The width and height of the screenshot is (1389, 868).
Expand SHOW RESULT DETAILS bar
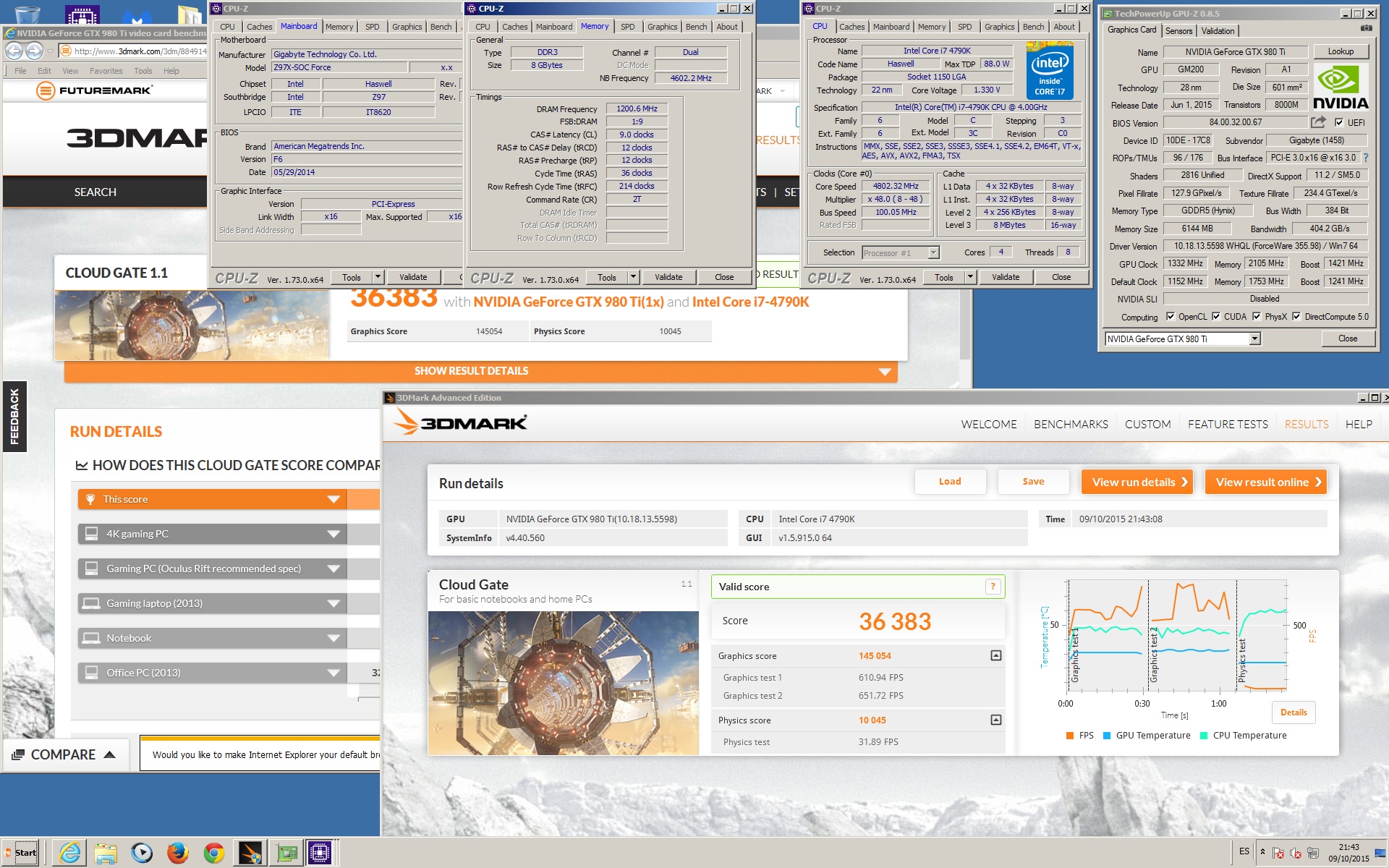(481, 371)
